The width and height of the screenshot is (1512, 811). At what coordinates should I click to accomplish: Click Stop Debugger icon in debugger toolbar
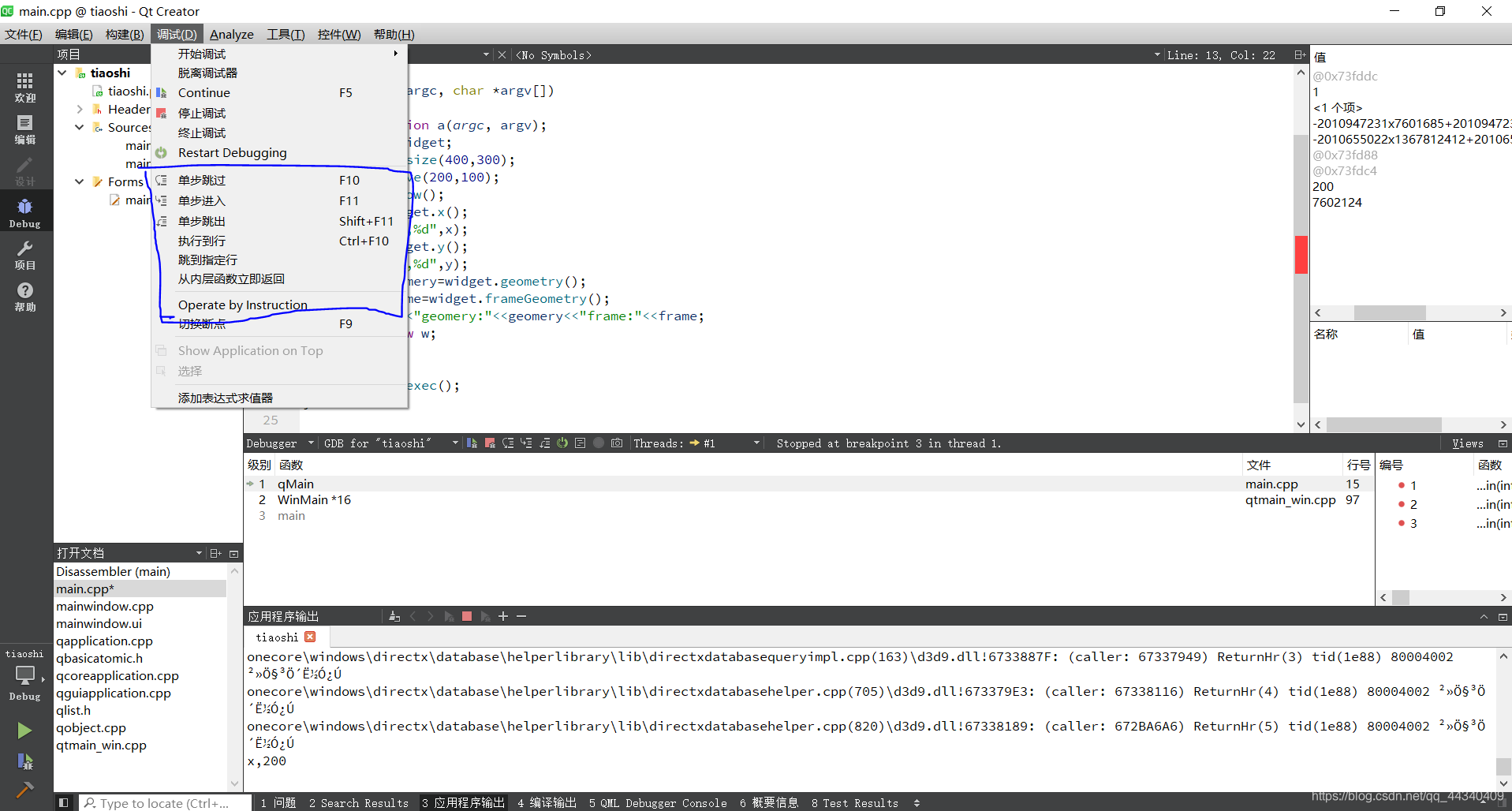coord(490,443)
